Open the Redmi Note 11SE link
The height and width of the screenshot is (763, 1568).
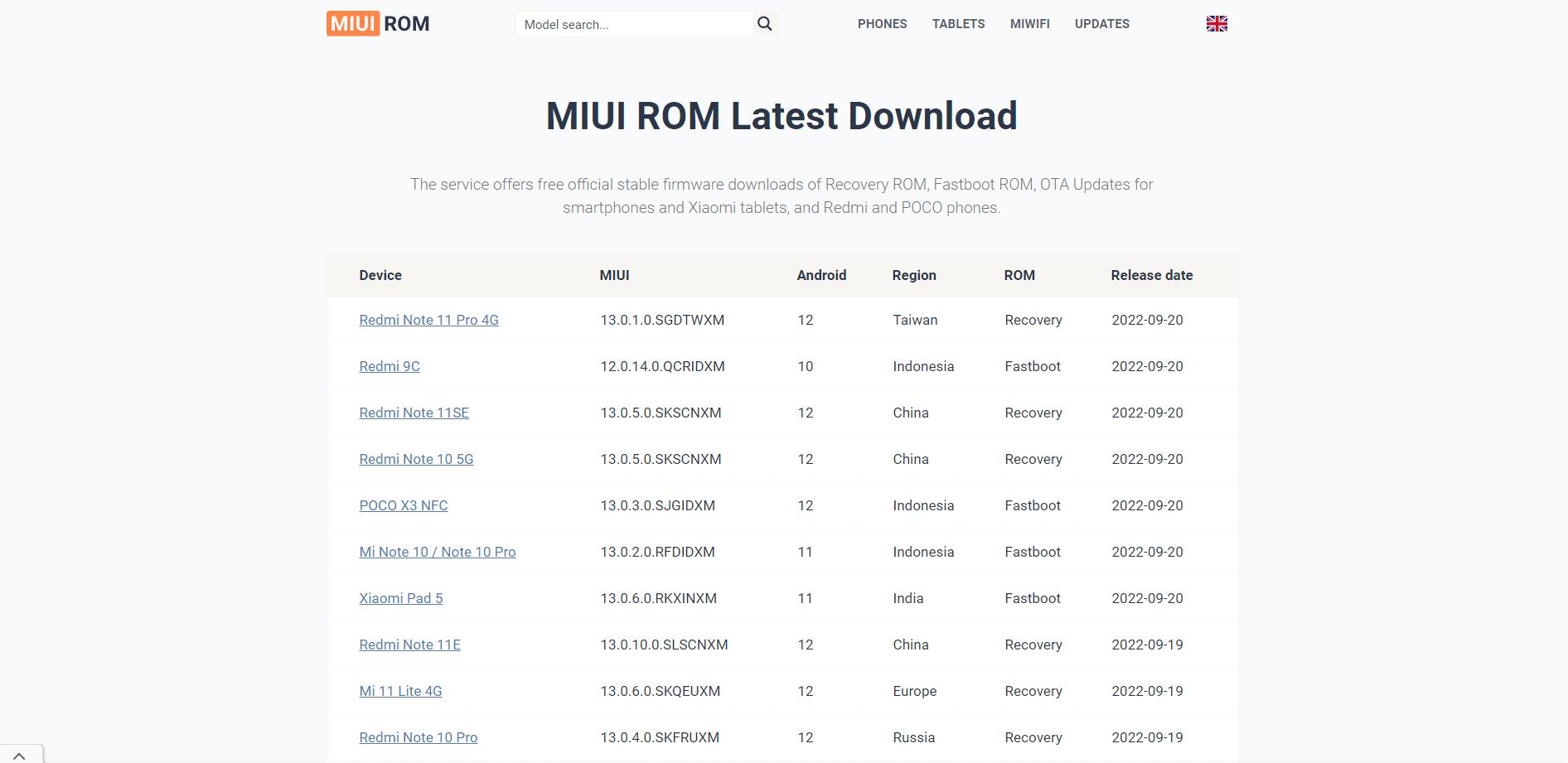[414, 413]
